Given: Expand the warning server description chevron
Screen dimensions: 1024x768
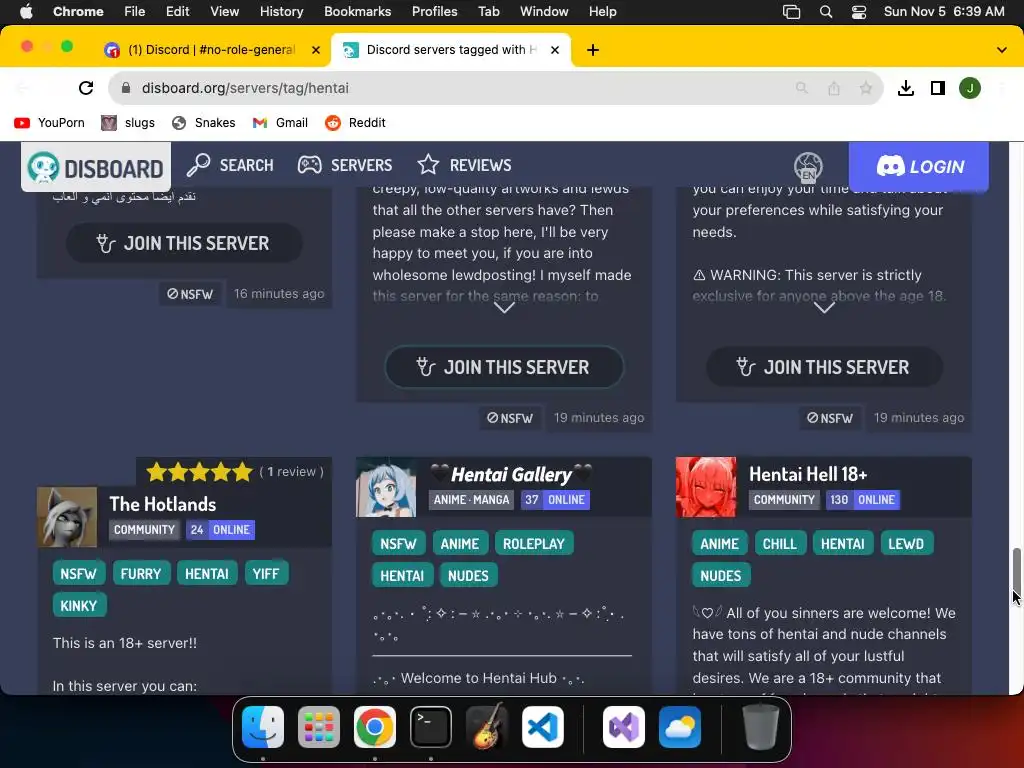Looking at the screenshot, I should coord(824,308).
